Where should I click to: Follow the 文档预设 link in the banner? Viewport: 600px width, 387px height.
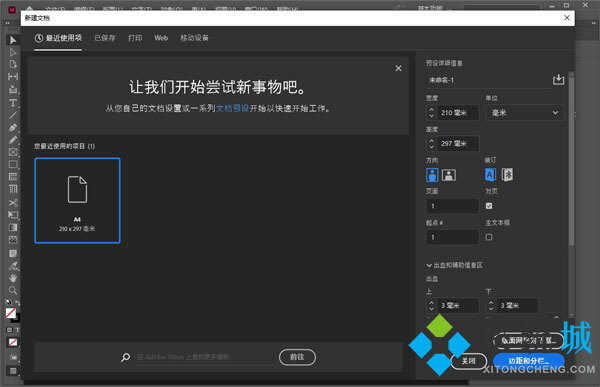click(x=232, y=109)
